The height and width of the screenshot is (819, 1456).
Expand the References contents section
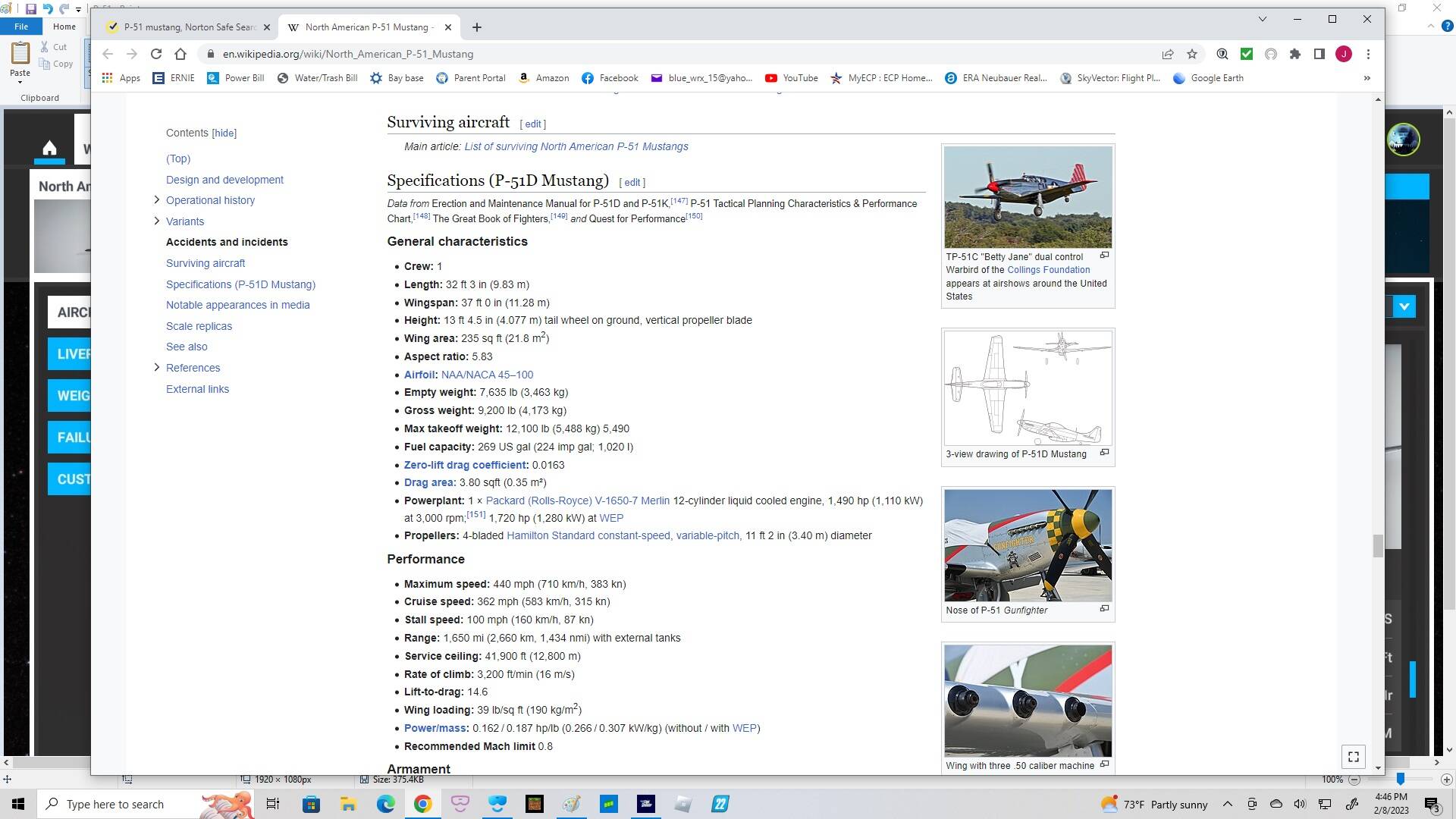point(157,368)
